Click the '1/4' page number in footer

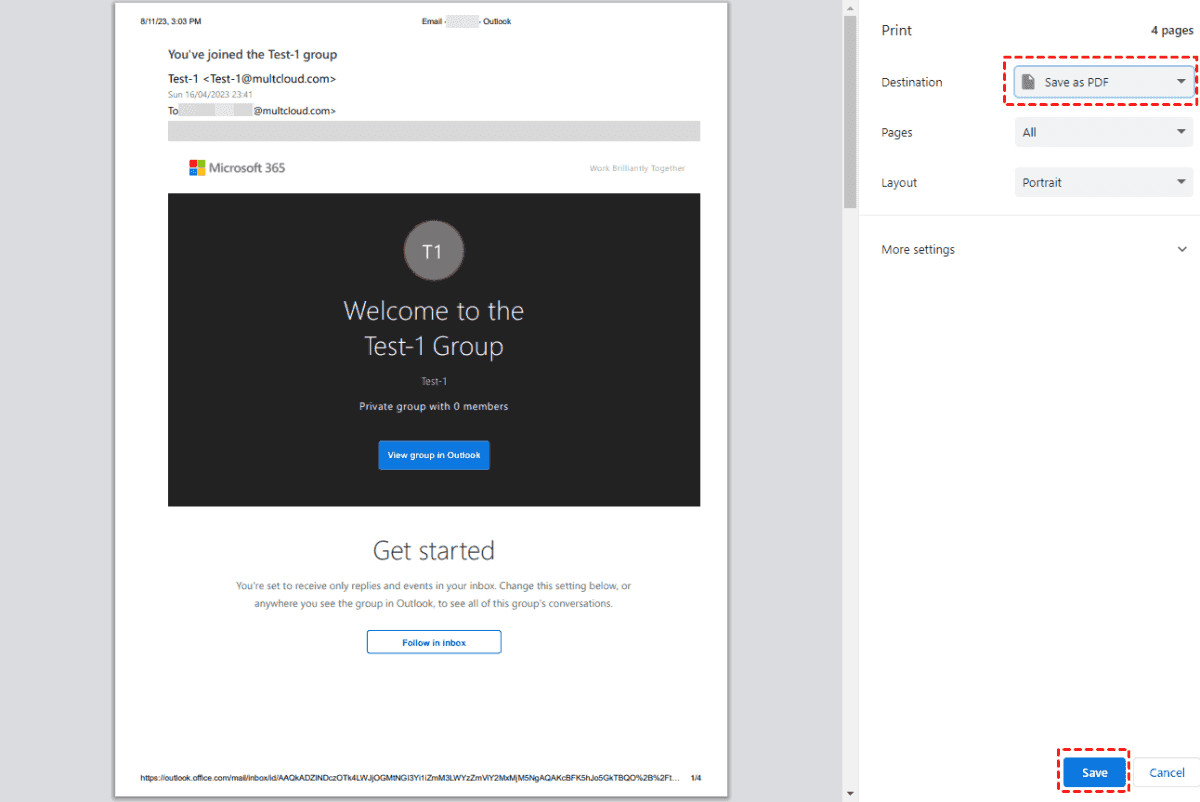pos(696,777)
